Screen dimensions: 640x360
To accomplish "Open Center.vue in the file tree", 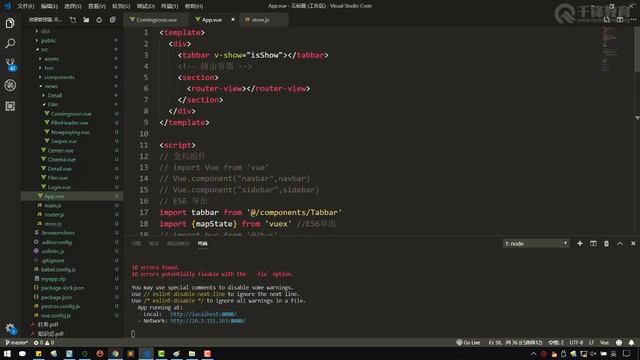I will (60, 151).
